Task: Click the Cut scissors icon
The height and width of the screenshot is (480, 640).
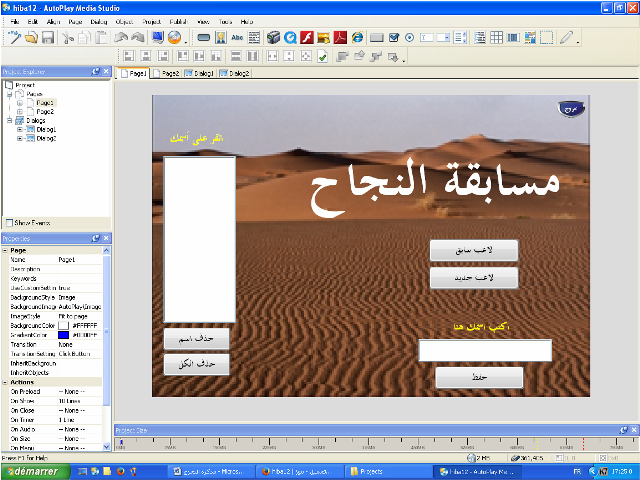Action: click(x=68, y=38)
